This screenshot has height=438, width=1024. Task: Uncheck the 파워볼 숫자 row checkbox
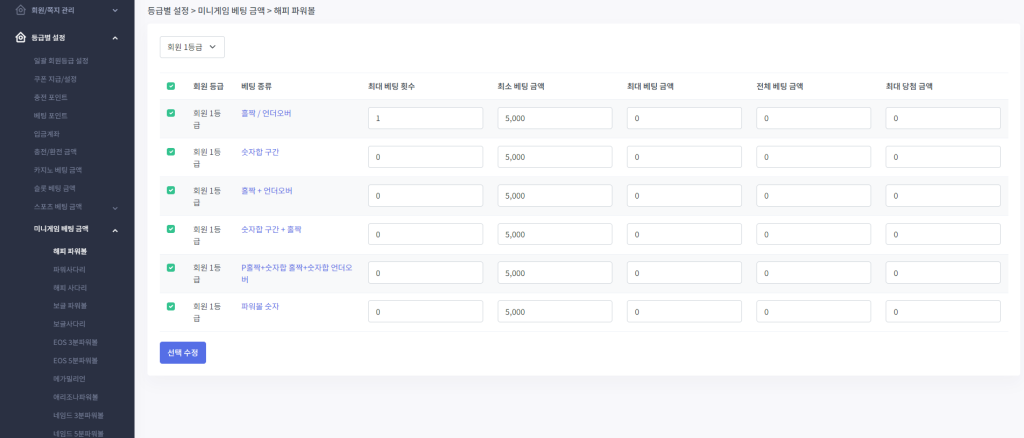point(171,306)
